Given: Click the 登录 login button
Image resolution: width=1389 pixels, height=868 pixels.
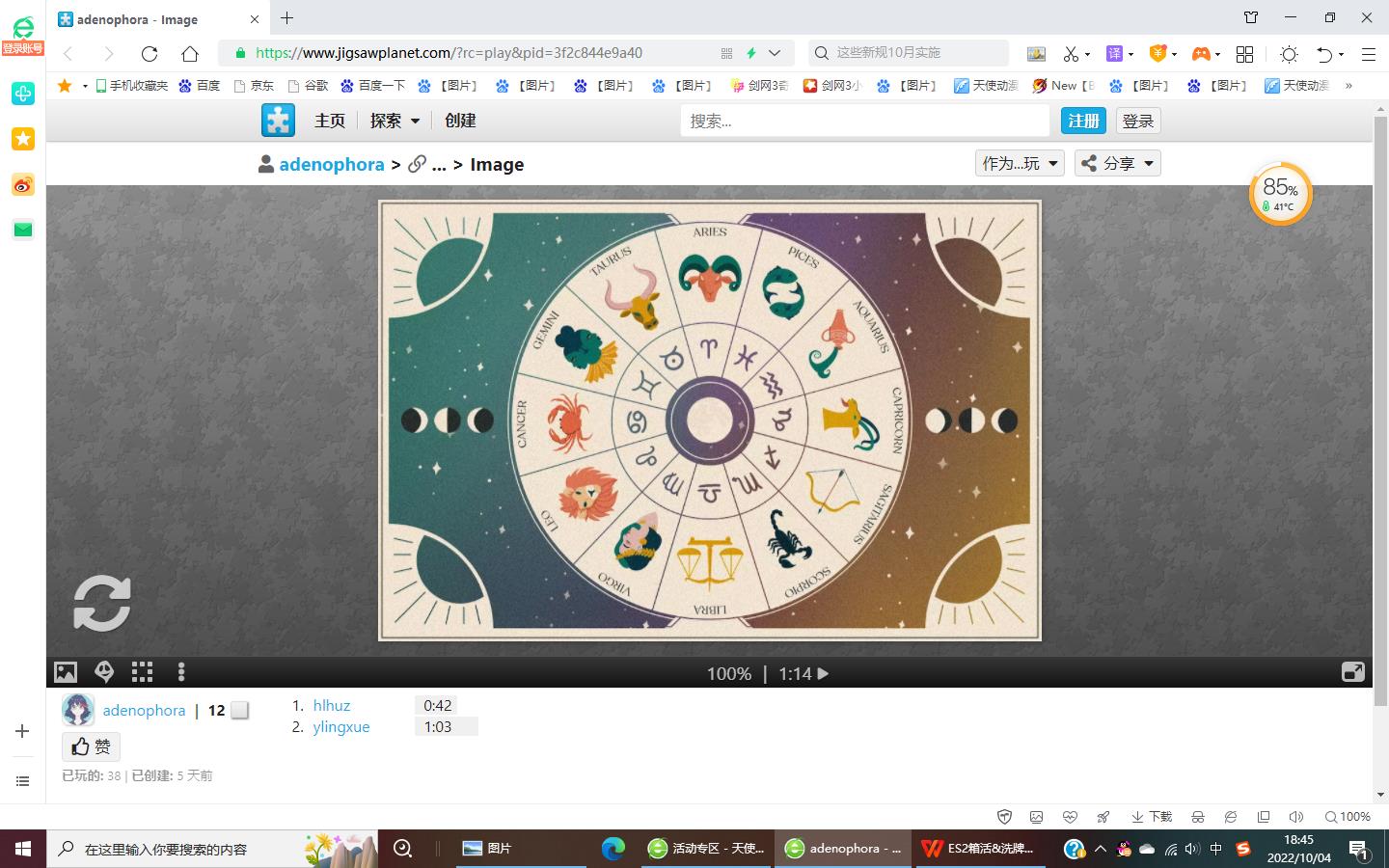Looking at the screenshot, I should point(1138,121).
